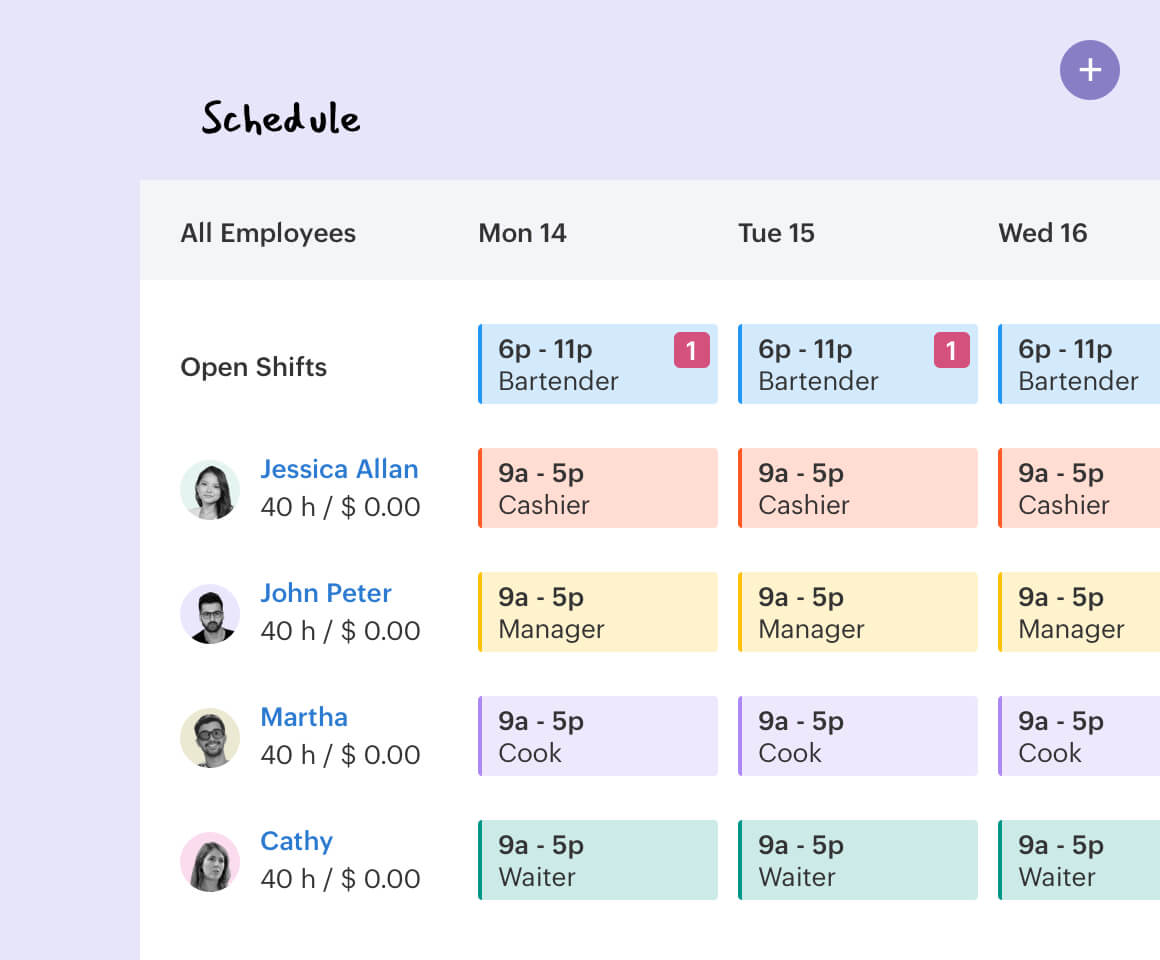Screen dimensions: 1160x960
Task: Click the red badge on Monday's Bartender shift
Action: click(x=691, y=350)
